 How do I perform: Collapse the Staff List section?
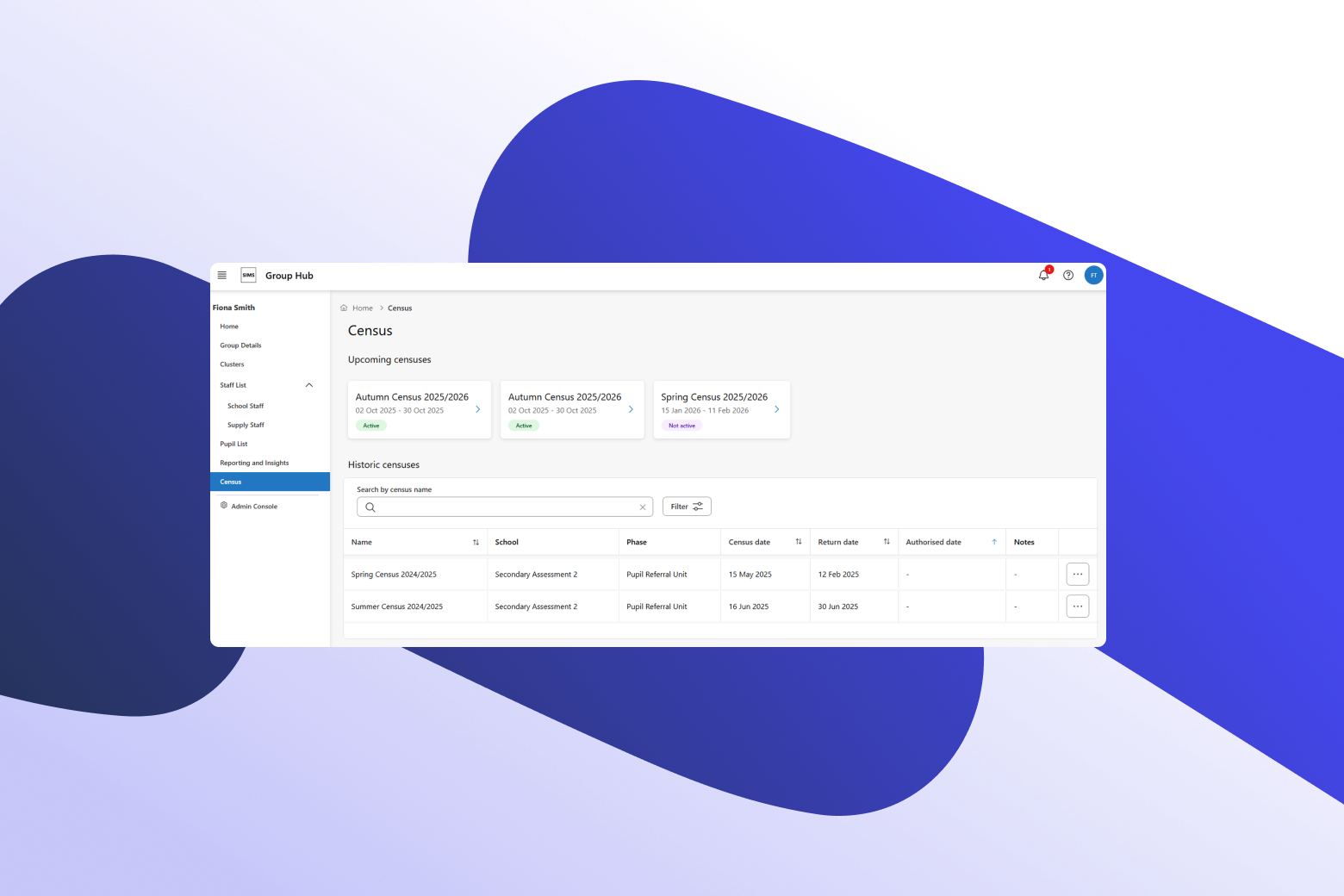[x=309, y=385]
